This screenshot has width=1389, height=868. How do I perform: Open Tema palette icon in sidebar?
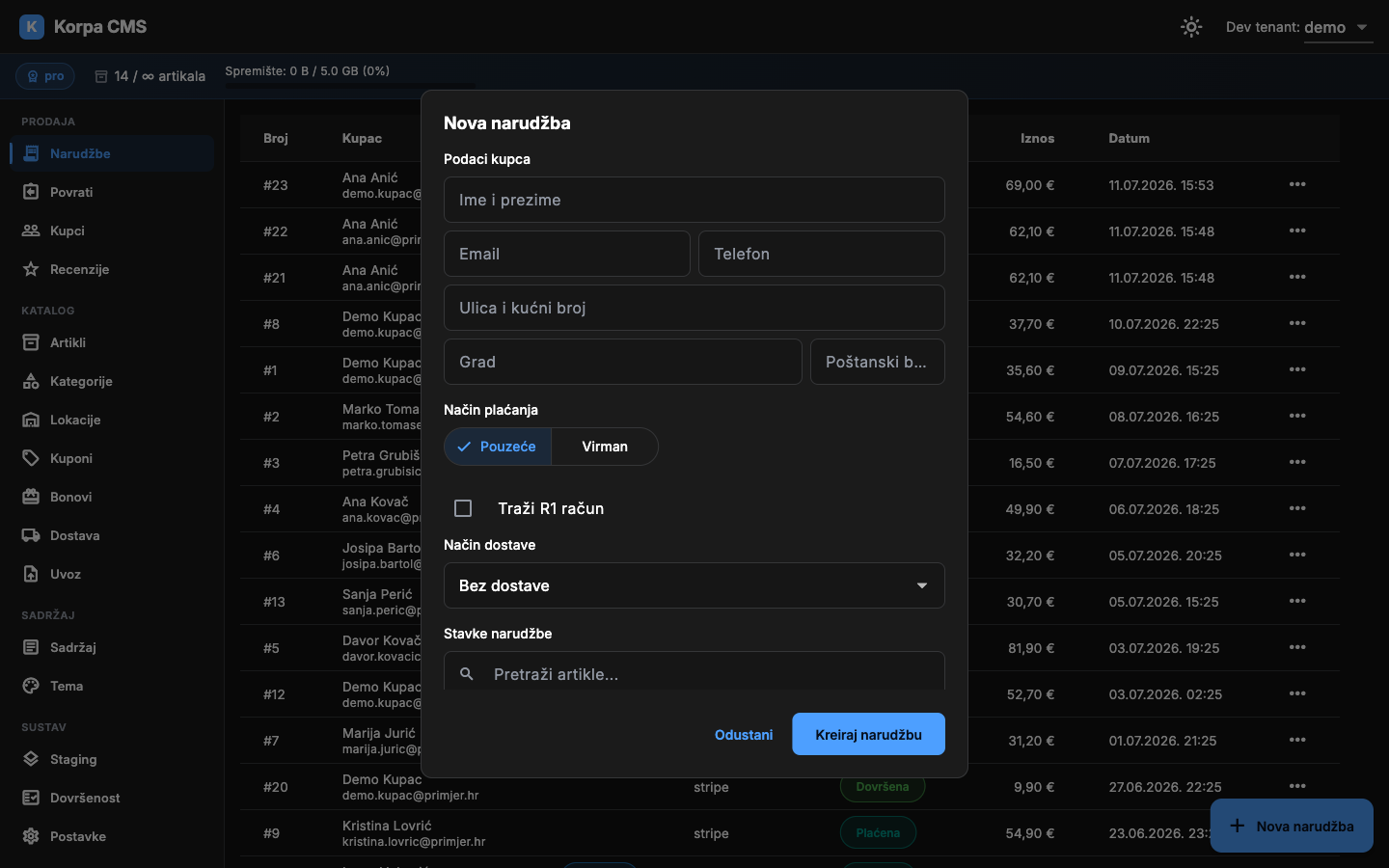(31, 686)
